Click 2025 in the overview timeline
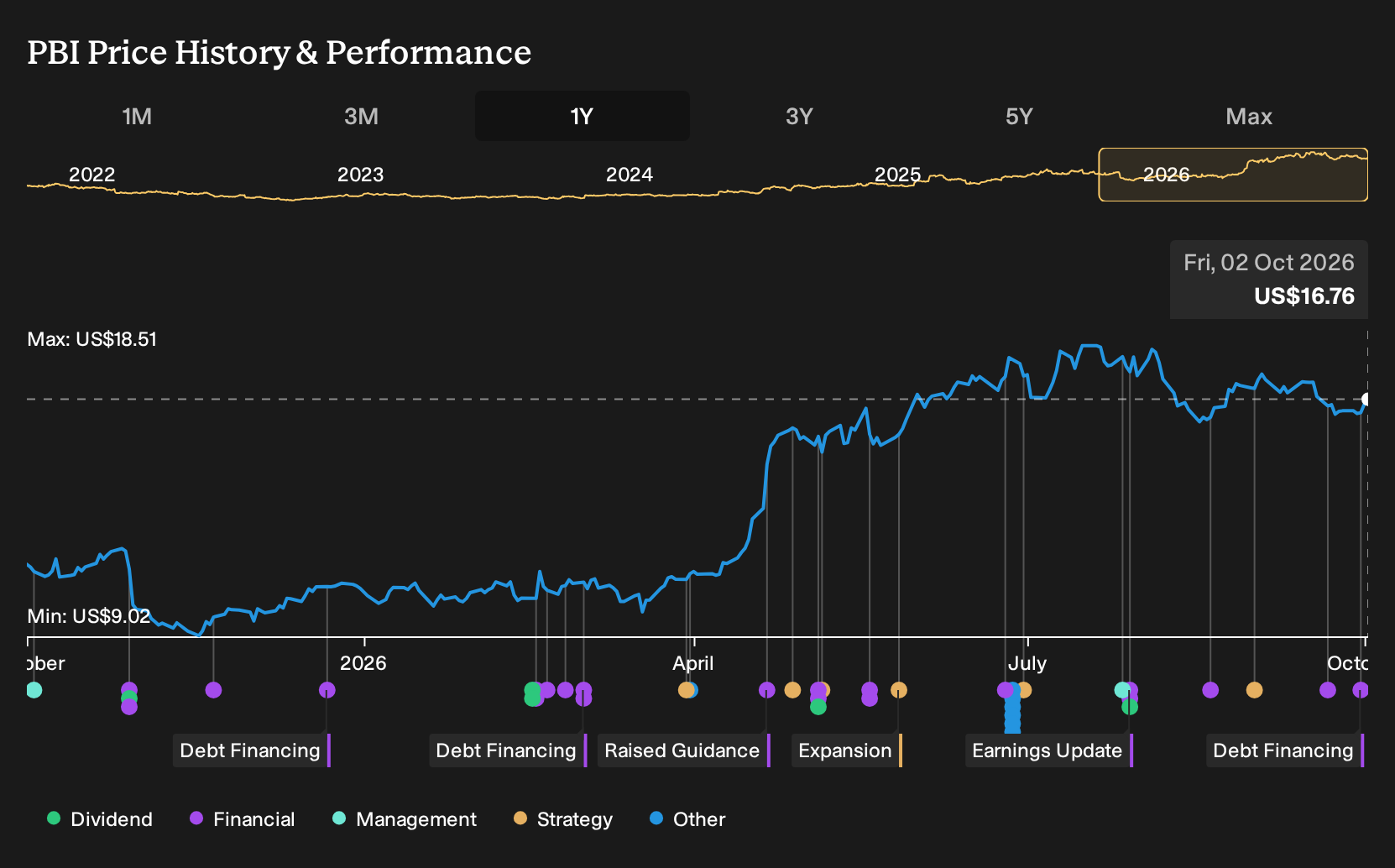 (x=898, y=175)
